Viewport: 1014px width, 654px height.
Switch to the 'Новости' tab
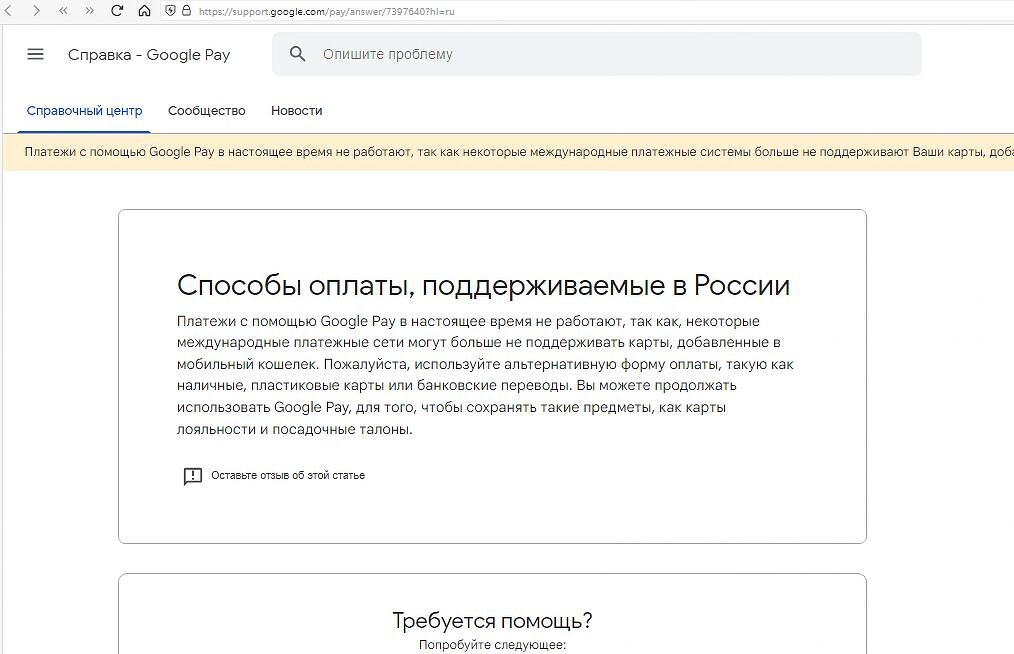coord(296,111)
